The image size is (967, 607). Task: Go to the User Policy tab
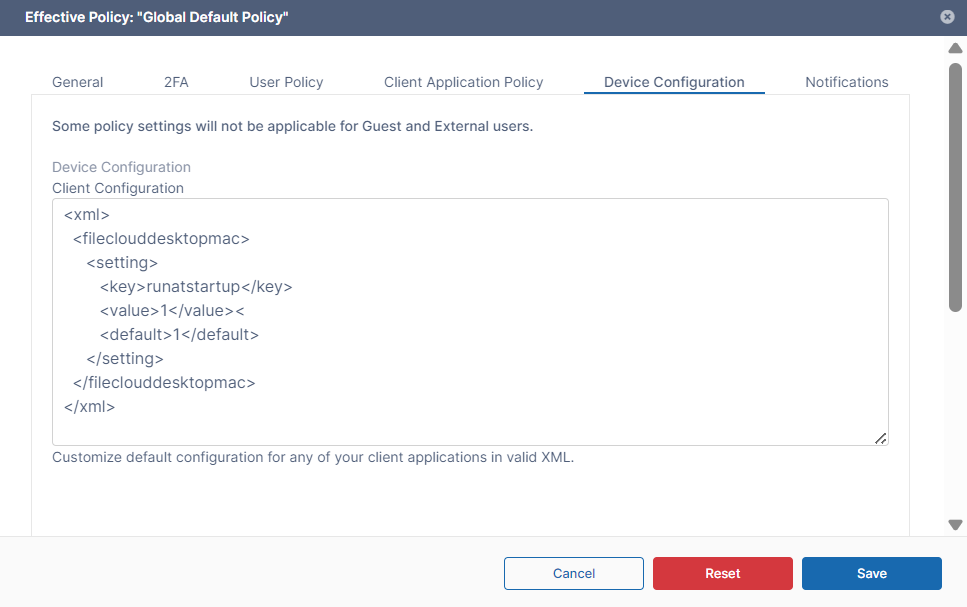pyautogui.click(x=286, y=82)
